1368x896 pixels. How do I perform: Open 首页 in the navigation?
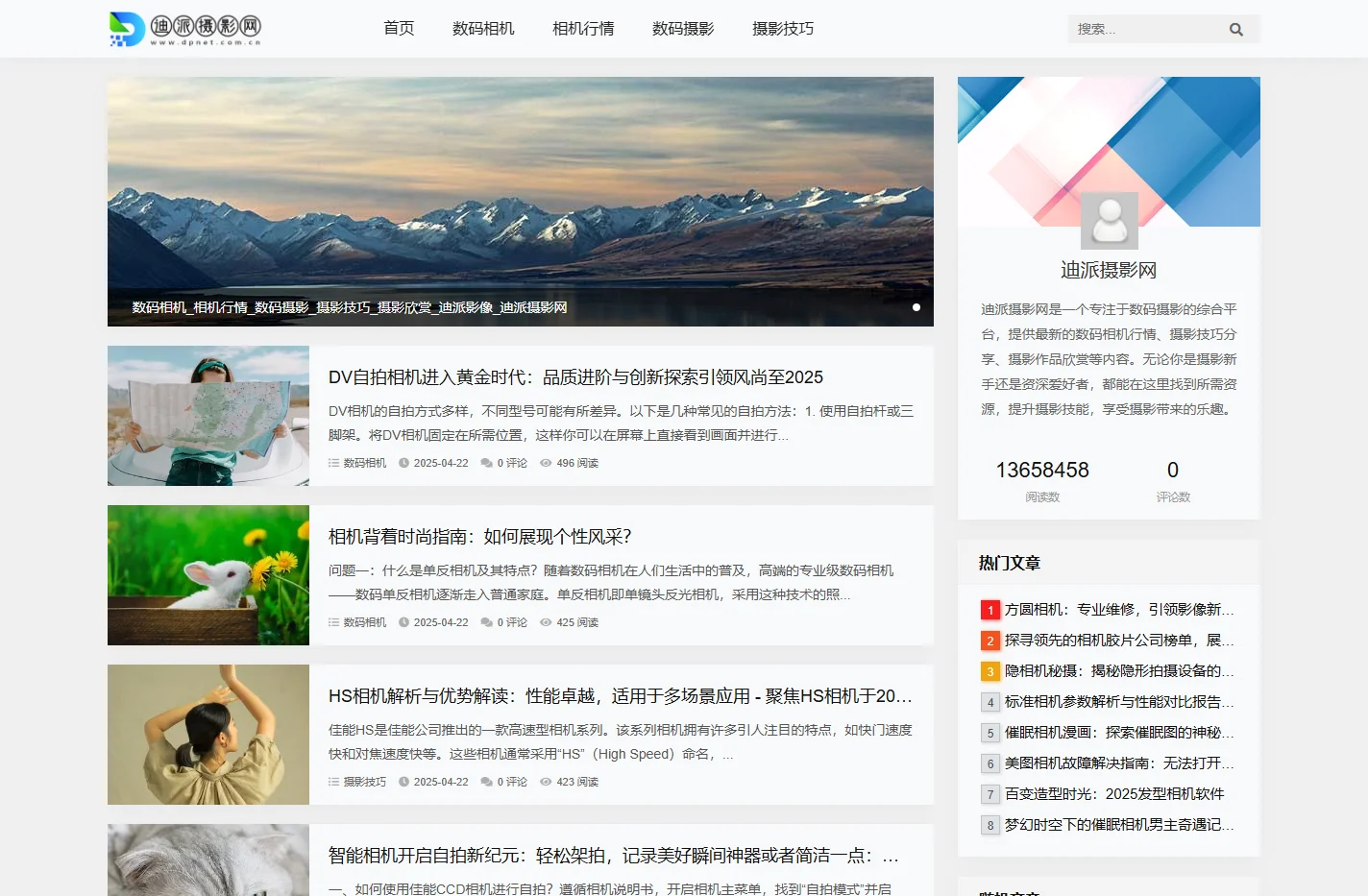[399, 29]
